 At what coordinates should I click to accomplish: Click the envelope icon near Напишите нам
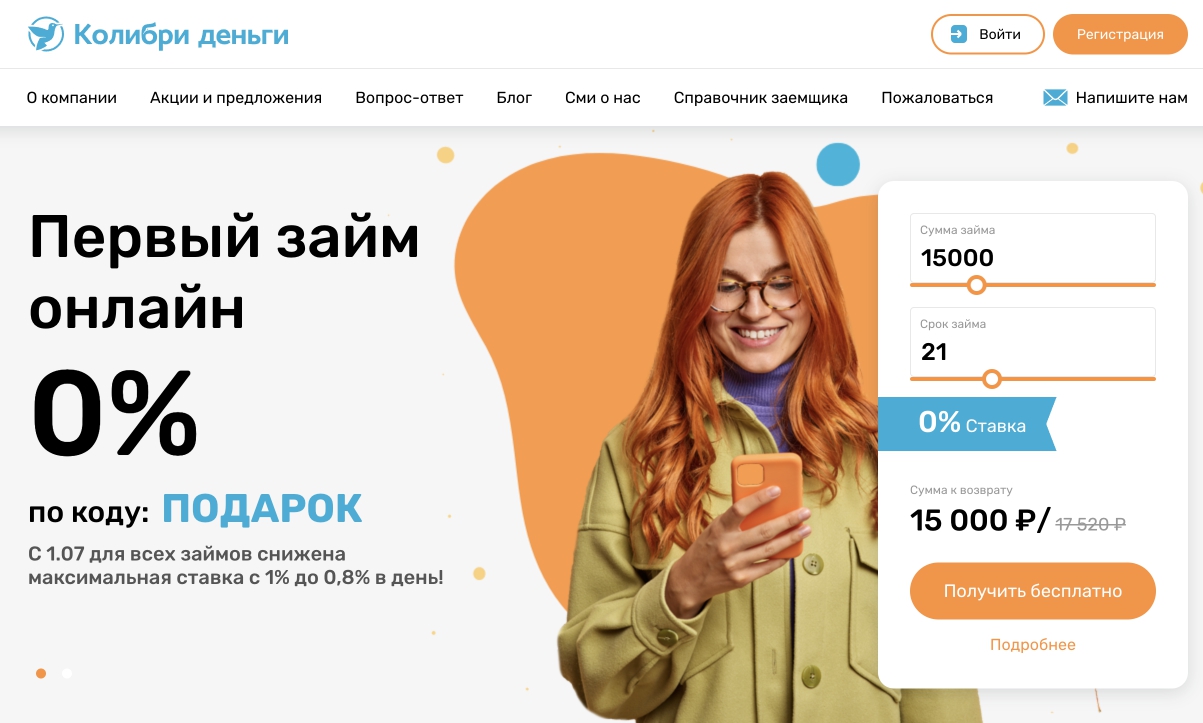click(1055, 98)
